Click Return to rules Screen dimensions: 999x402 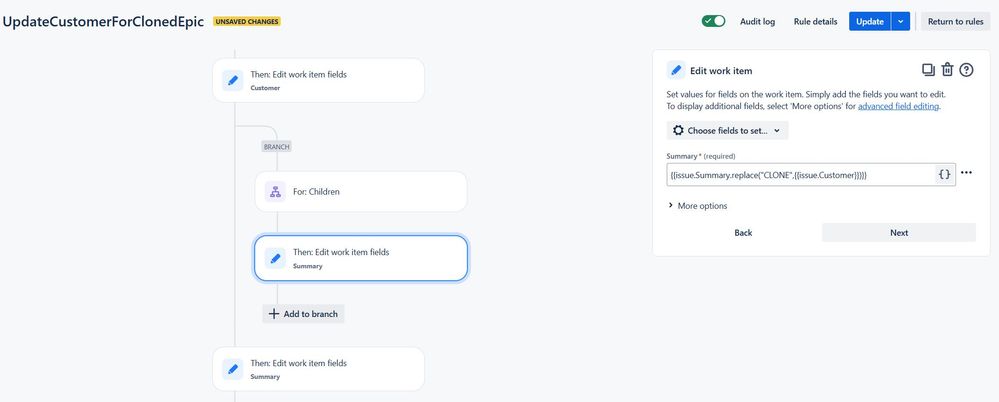(x=955, y=21)
